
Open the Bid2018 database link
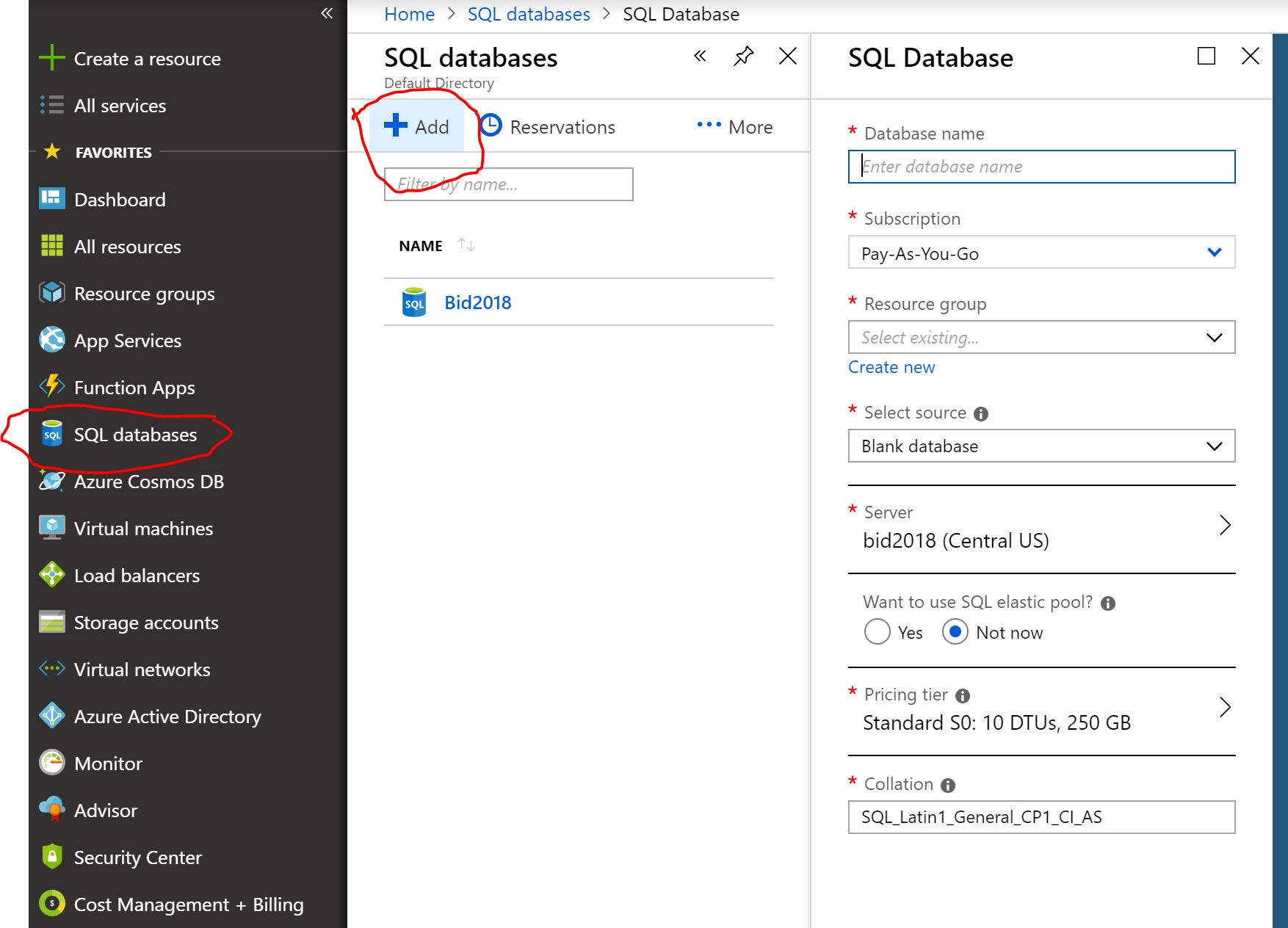coord(477,302)
